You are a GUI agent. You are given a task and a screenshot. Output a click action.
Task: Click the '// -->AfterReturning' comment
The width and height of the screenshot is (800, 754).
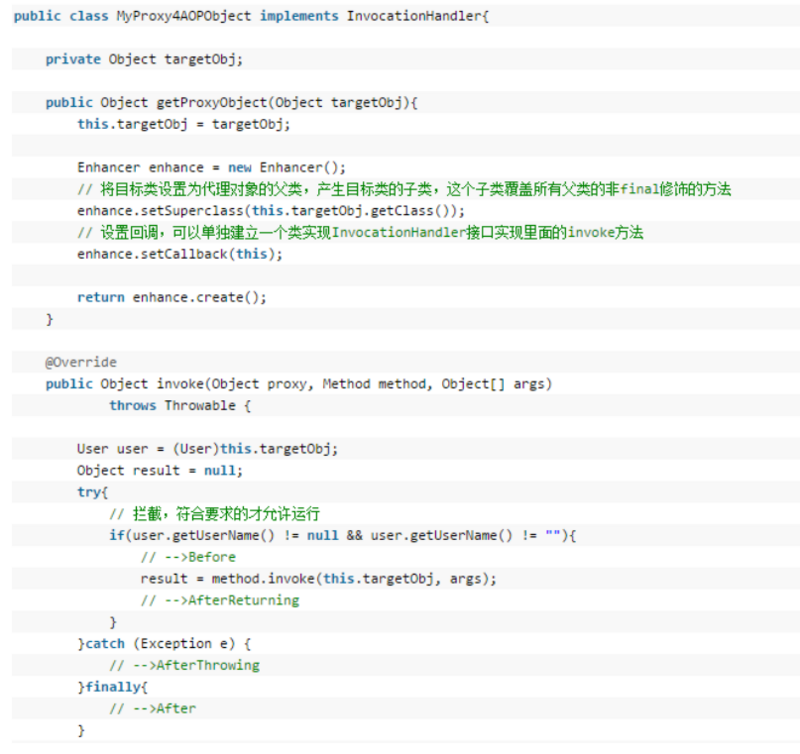coord(220,600)
